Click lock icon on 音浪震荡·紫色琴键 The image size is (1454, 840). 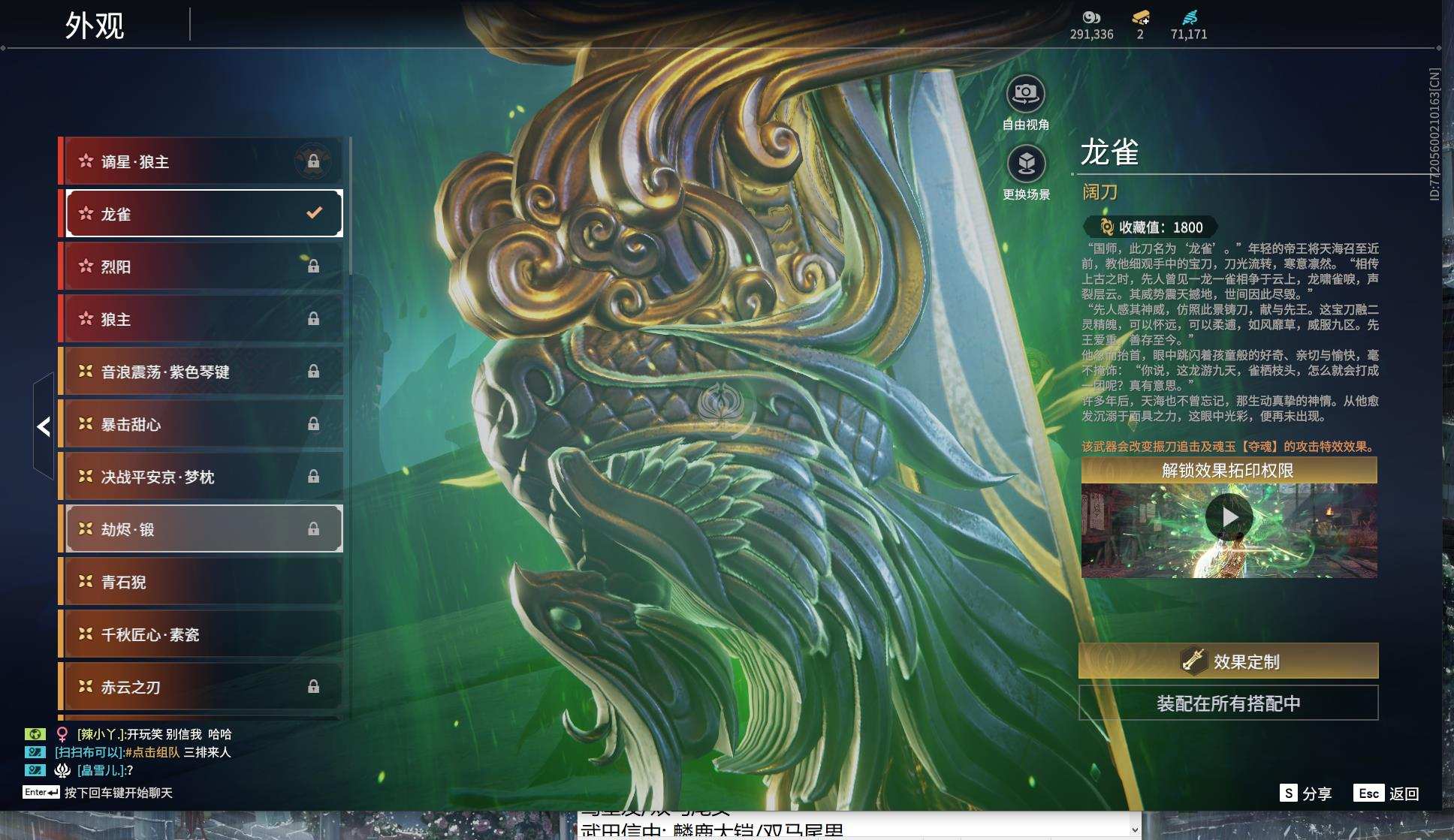tap(313, 372)
